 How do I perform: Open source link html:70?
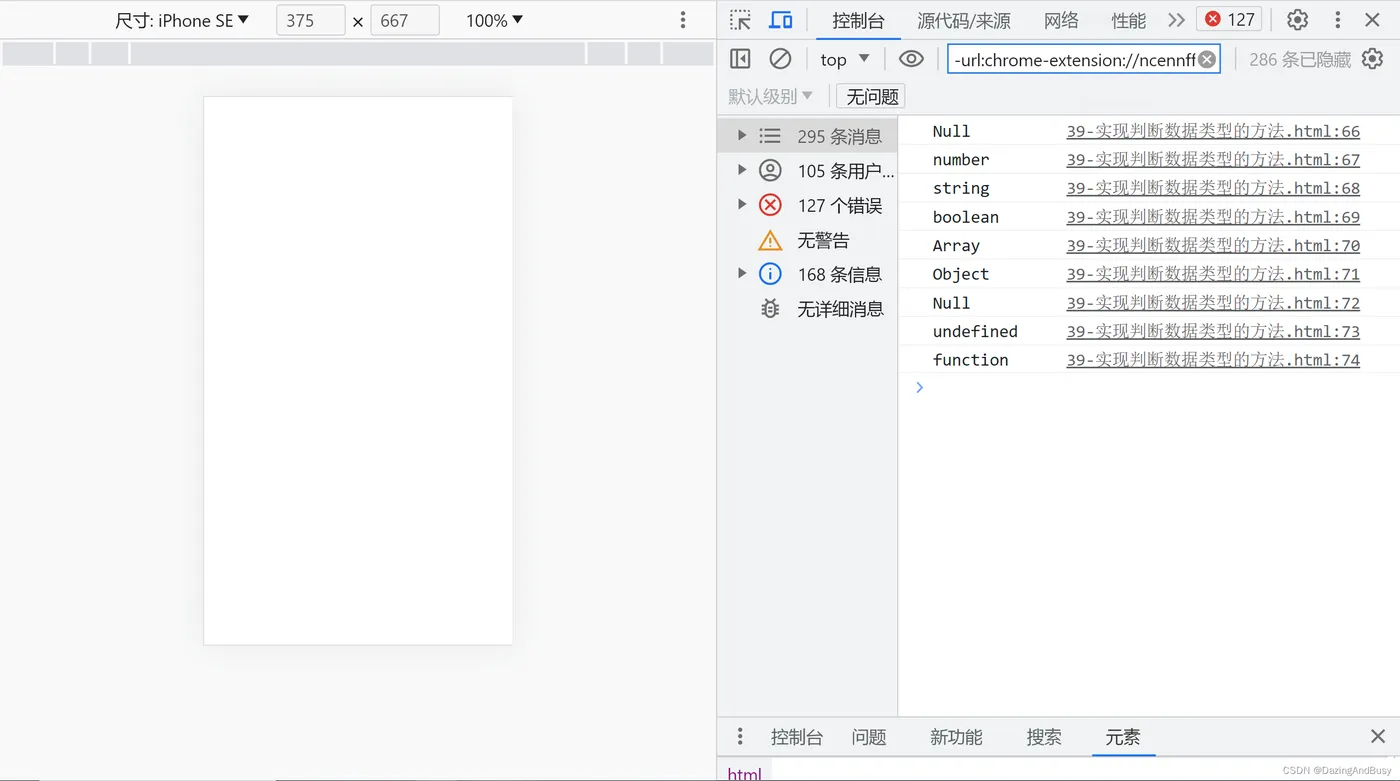[1213, 245]
